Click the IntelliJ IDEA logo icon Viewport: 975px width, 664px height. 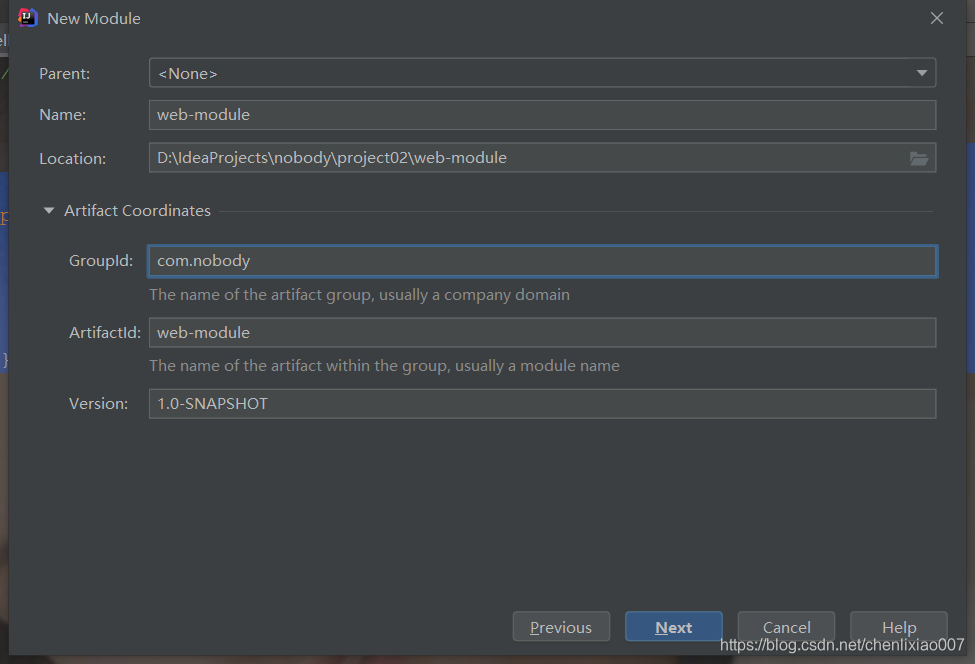[28, 18]
